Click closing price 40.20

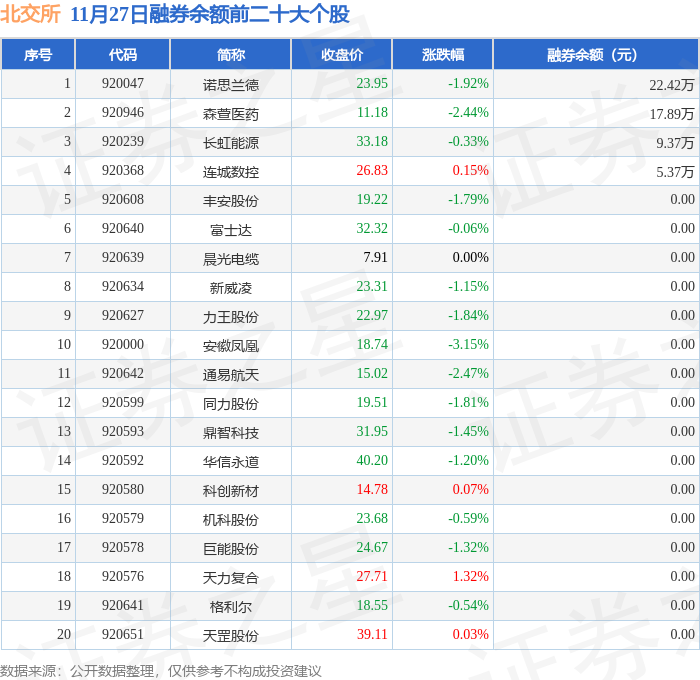[x=372, y=461]
